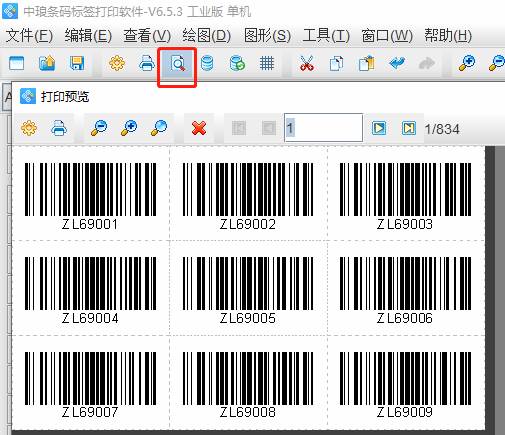Open the 帮助(H) menu
Viewport: 505px width, 435px height.
(448, 35)
